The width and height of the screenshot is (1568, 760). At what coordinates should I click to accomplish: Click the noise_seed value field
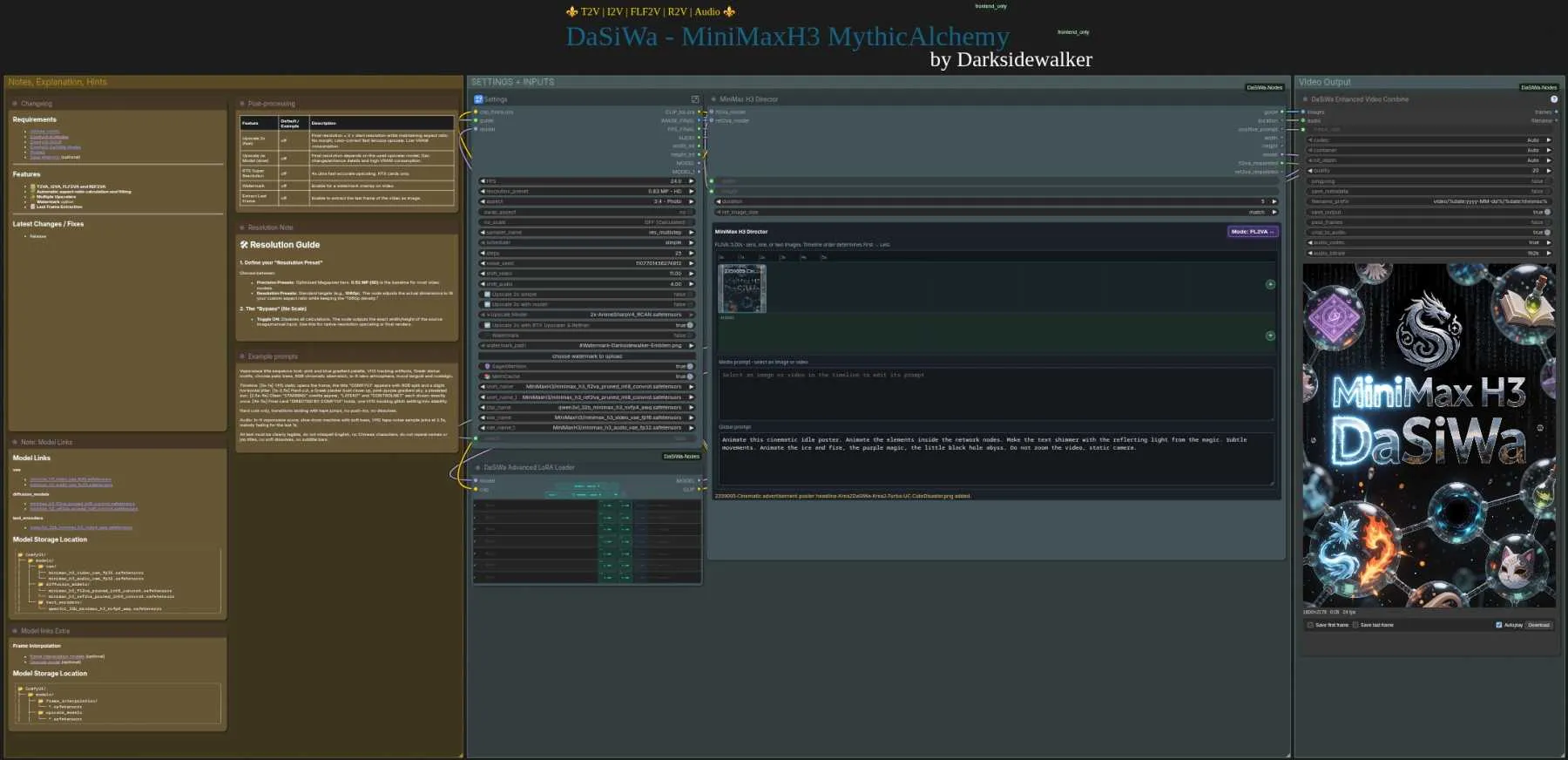(587, 263)
